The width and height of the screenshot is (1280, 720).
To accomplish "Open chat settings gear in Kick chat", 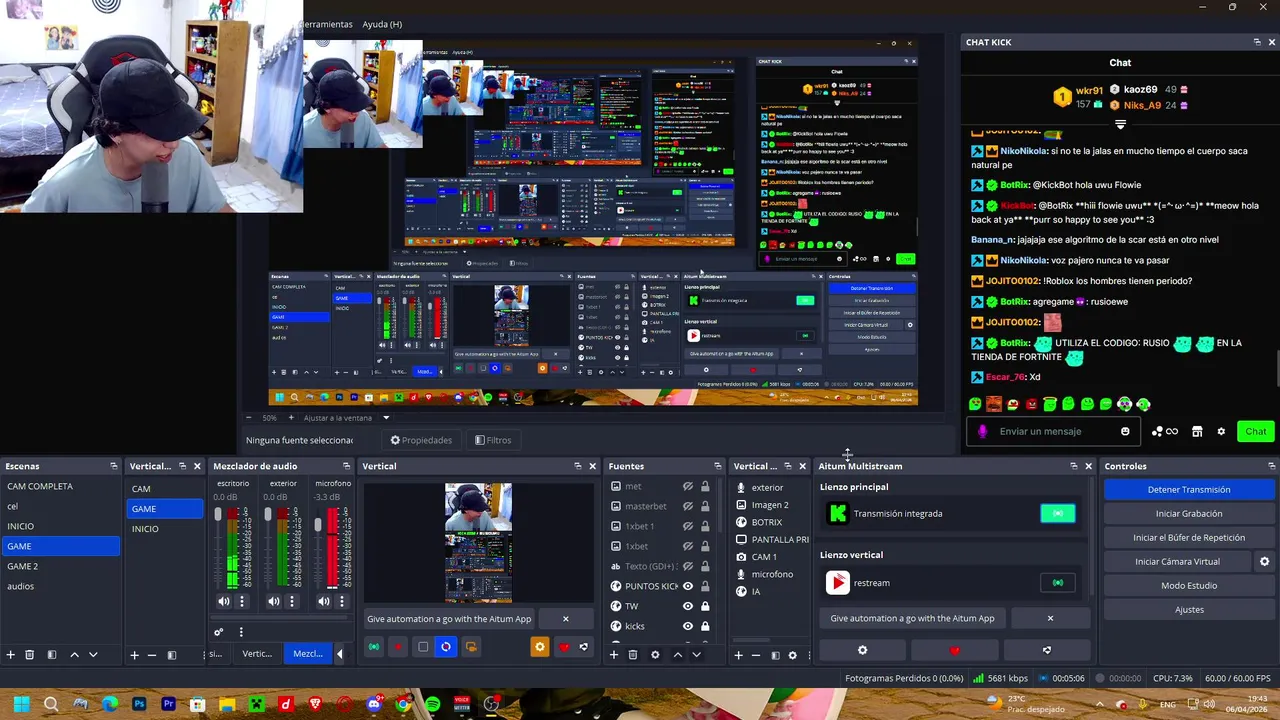I will tap(1221, 432).
